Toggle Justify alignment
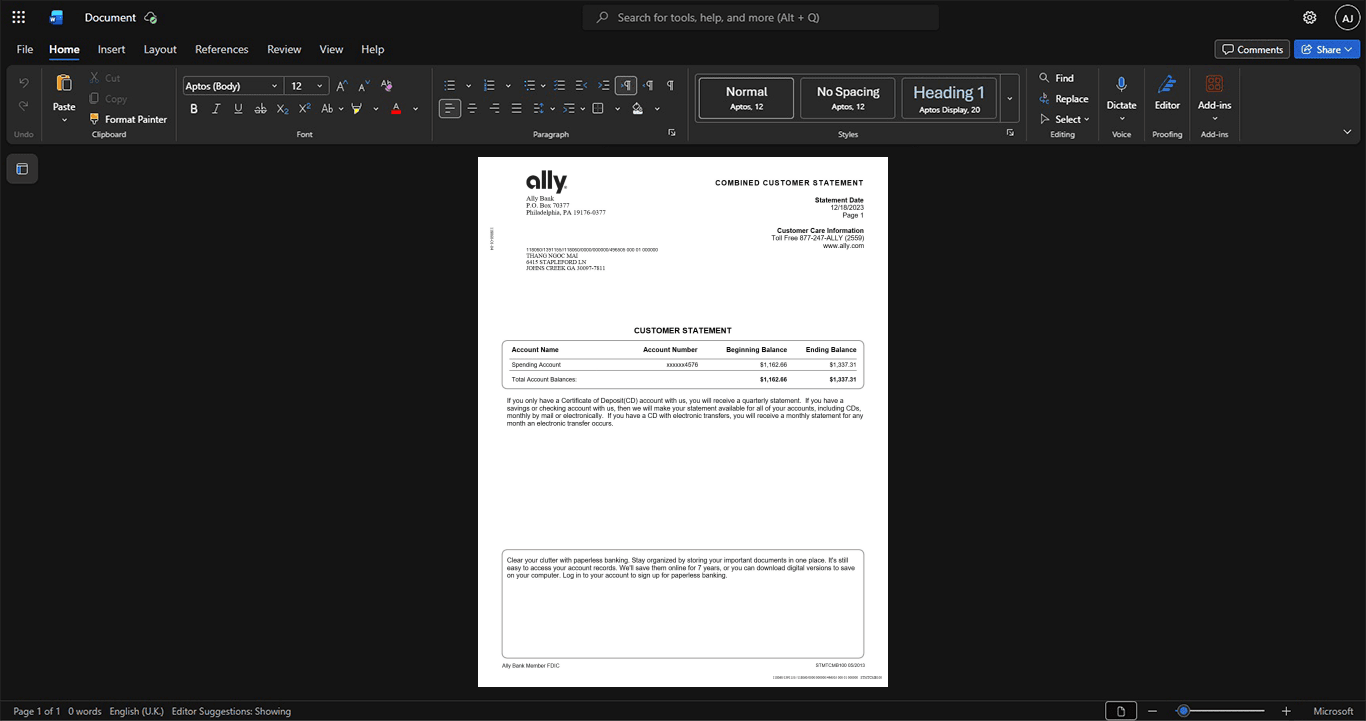Image resolution: width=1366 pixels, height=721 pixels. pyautogui.click(x=516, y=108)
